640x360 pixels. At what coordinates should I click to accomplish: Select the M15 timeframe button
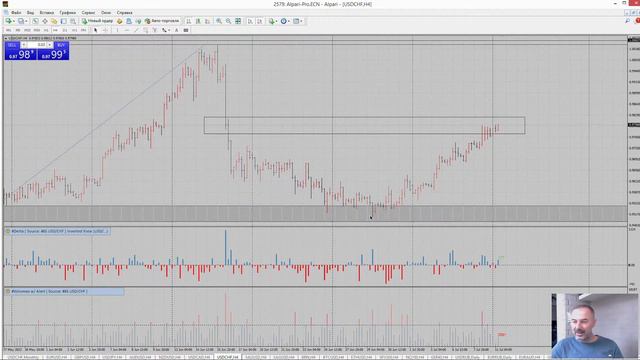click(27, 30)
